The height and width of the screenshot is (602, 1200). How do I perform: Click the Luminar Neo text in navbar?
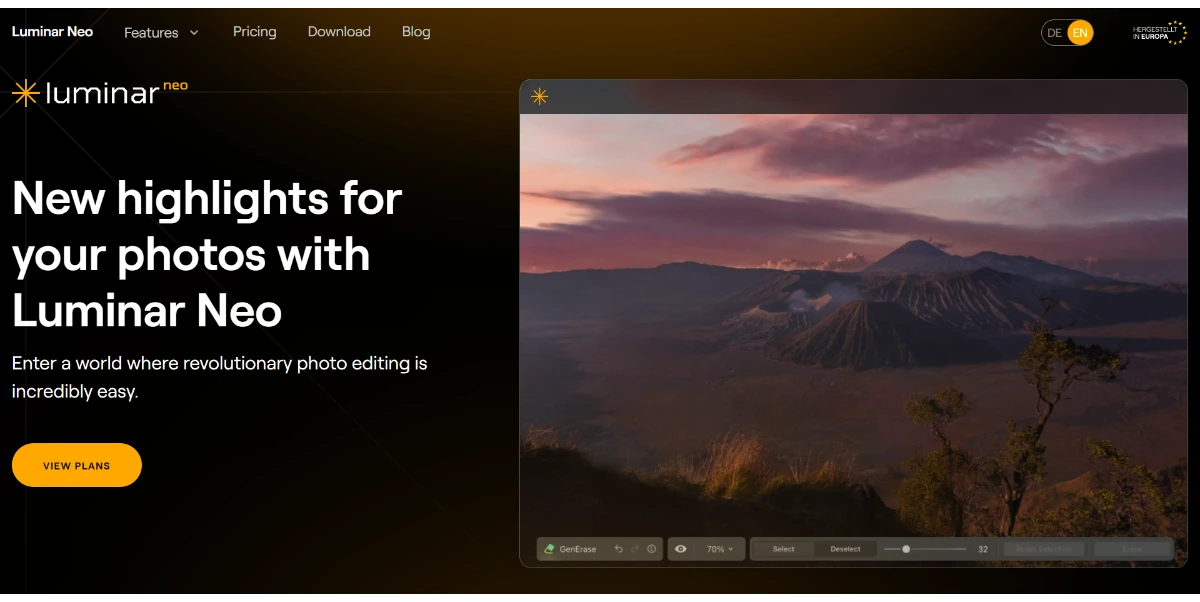tap(52, 32)
